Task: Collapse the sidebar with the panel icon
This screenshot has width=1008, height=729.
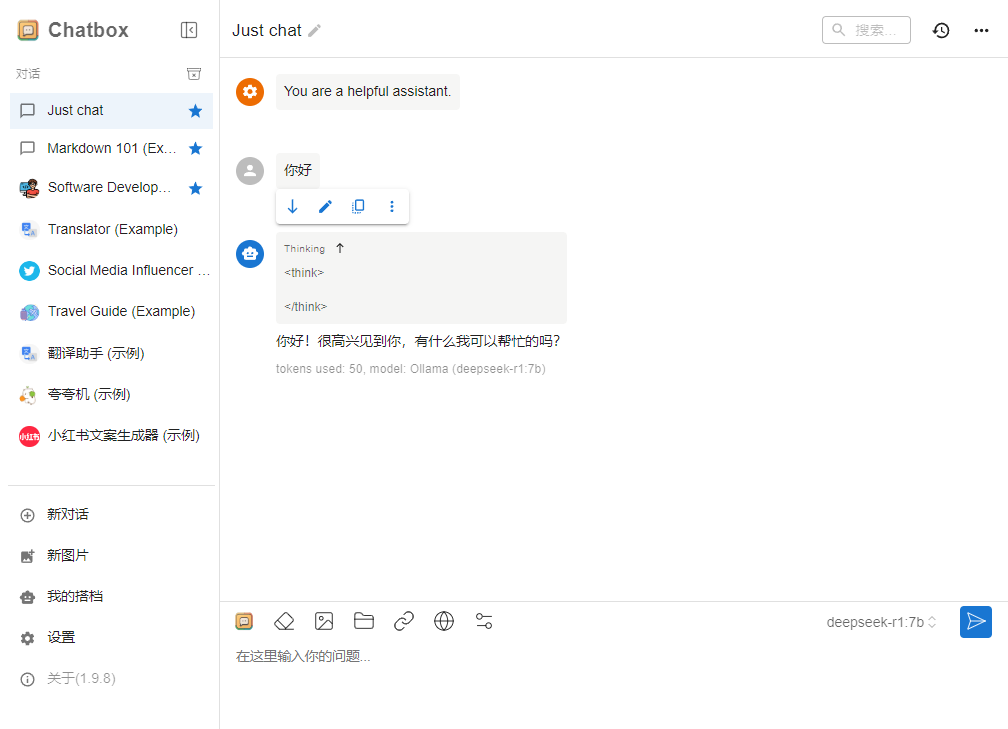Action: point(189,30)
